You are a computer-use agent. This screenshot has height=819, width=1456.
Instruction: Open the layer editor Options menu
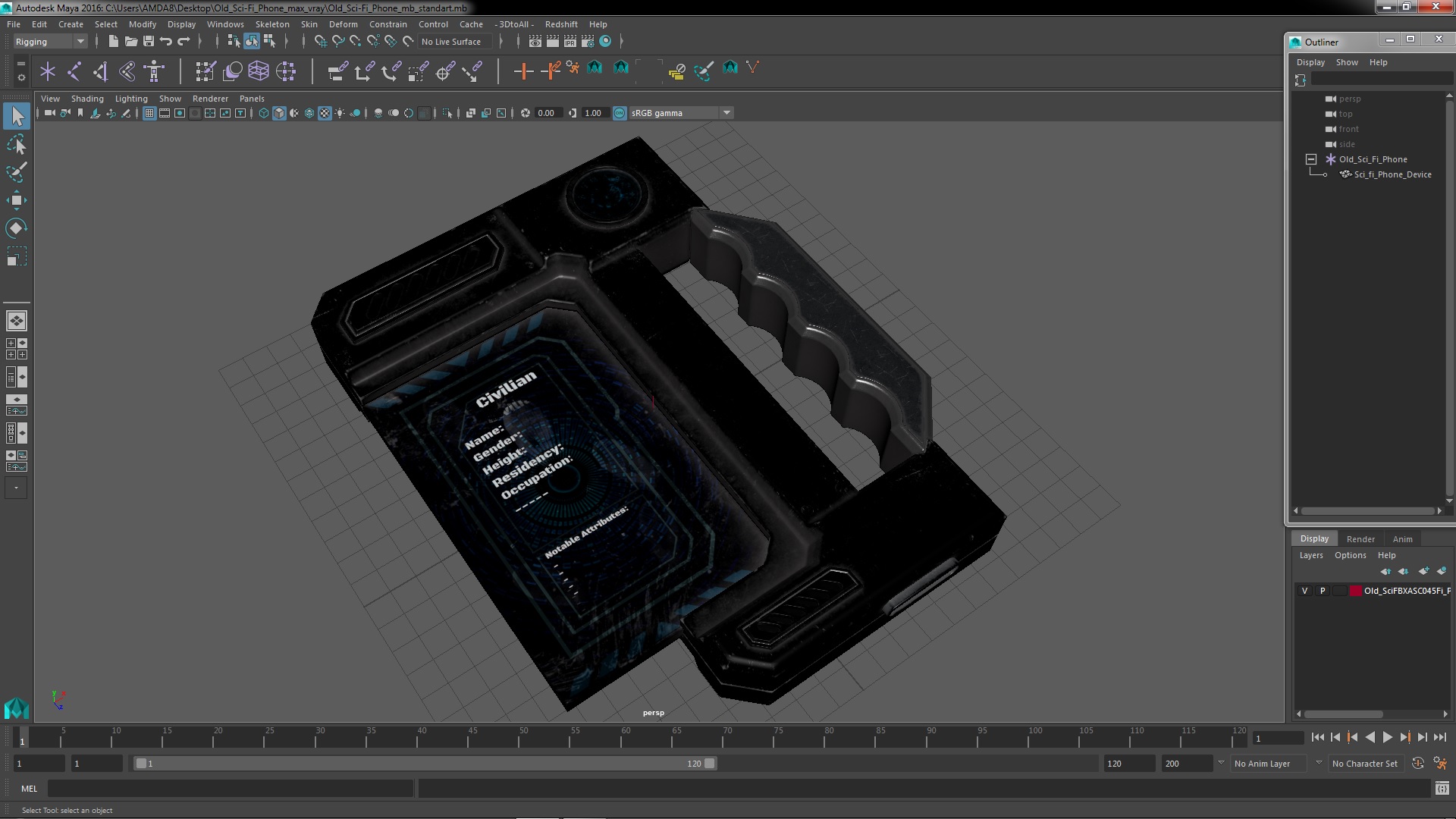point(1350,555)
